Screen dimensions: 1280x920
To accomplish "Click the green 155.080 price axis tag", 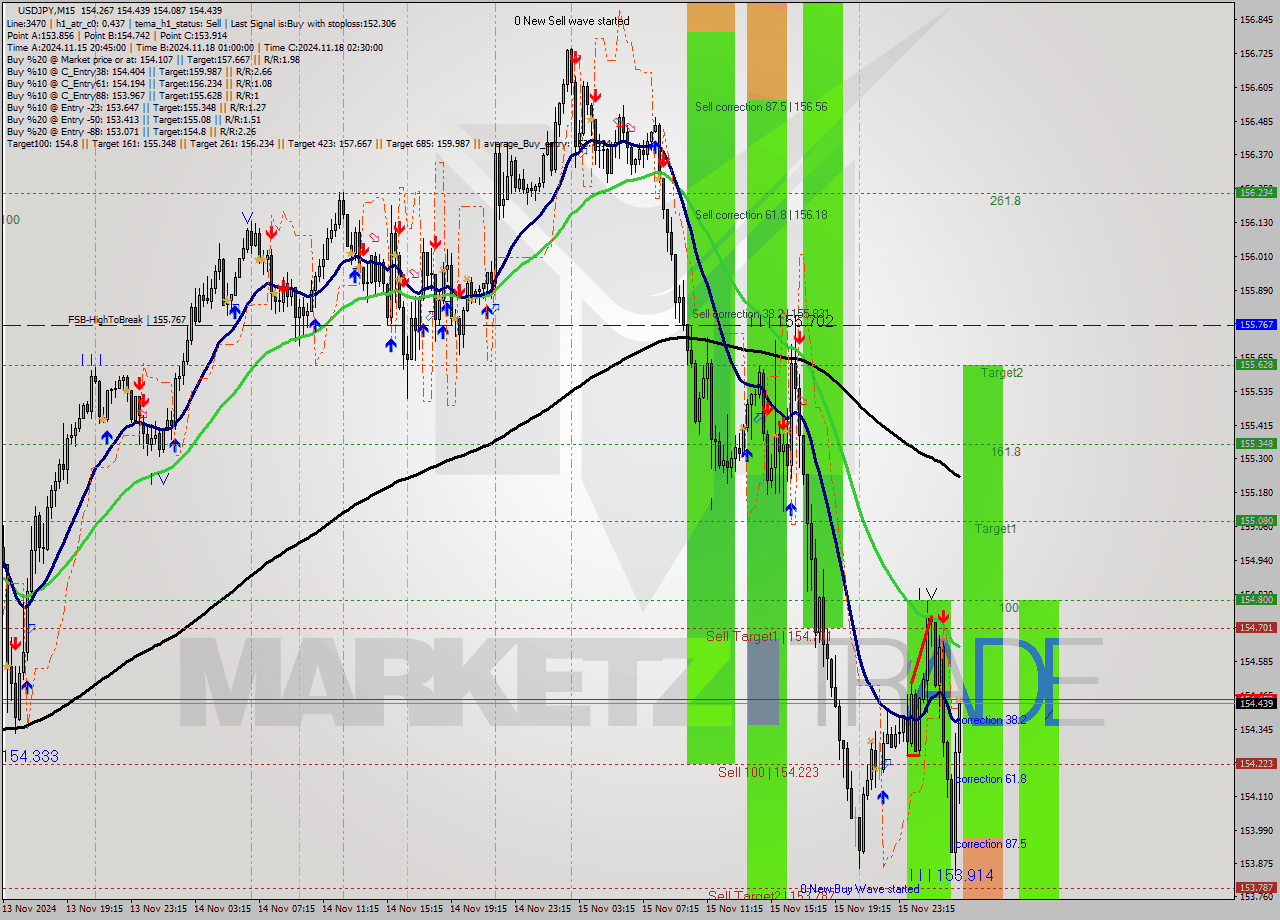I will 1256,520.
